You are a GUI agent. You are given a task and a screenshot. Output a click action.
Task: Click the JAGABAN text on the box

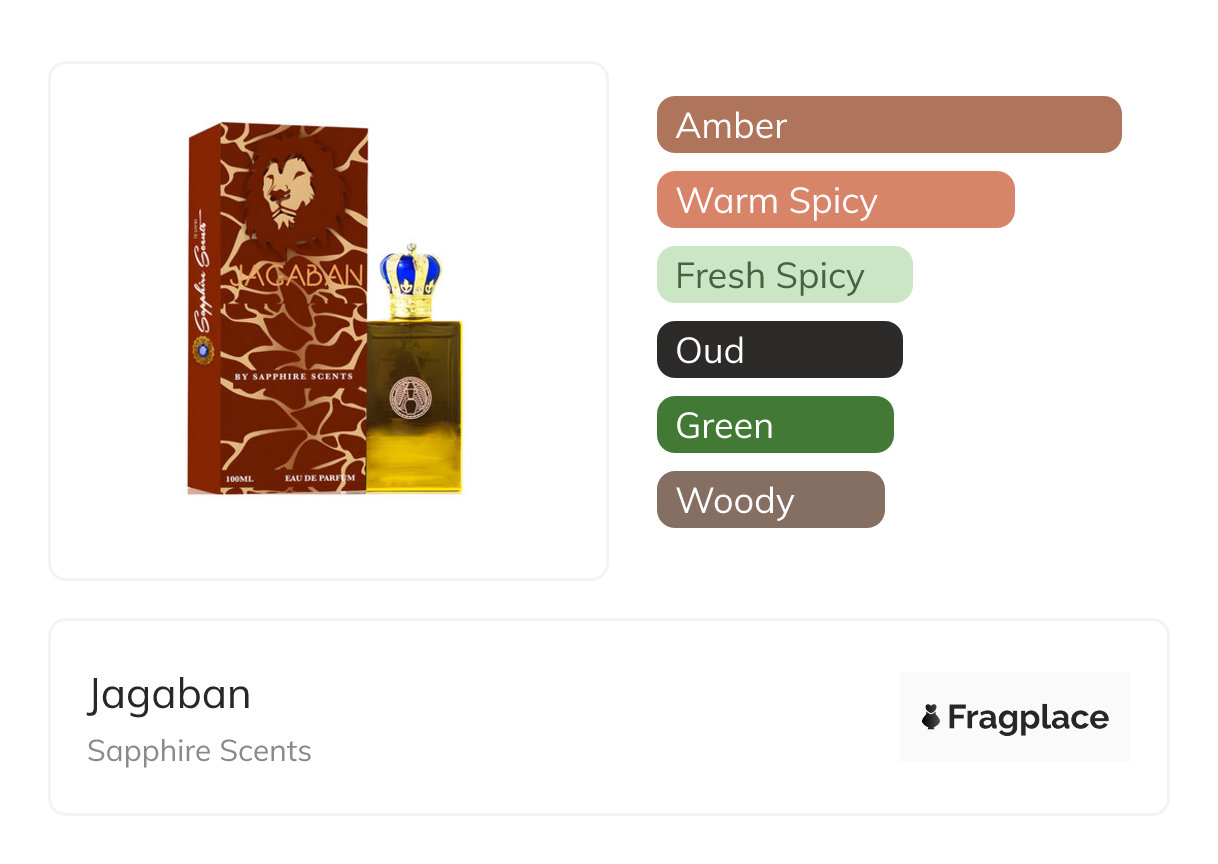[x=297, y=277]
